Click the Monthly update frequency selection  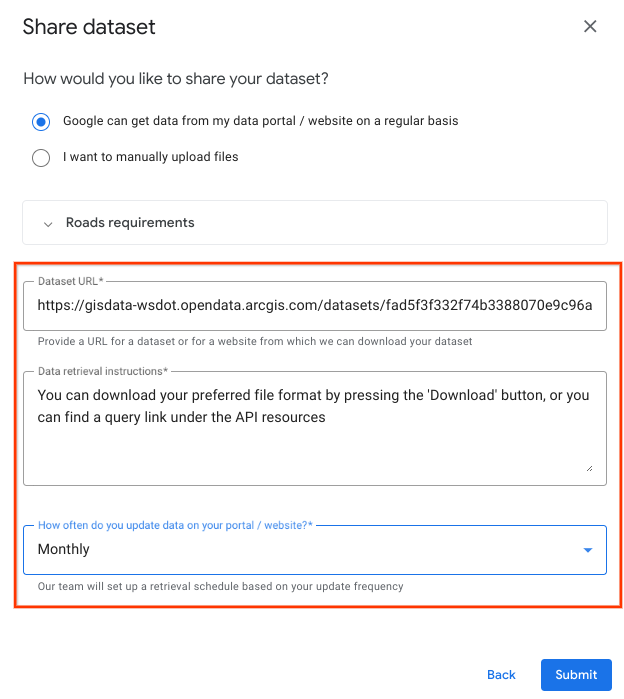pyautogui.click(x=64, y=550)
